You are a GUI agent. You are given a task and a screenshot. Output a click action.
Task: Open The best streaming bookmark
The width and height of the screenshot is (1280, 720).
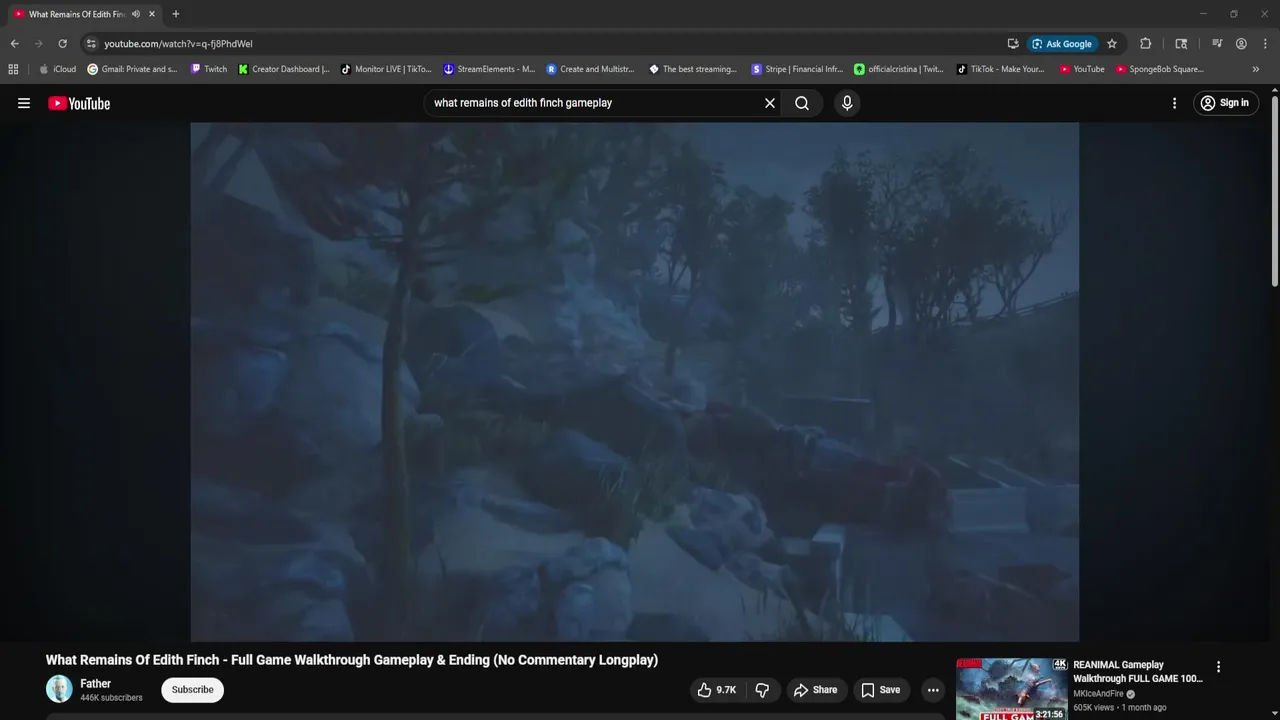coord(693,69)
